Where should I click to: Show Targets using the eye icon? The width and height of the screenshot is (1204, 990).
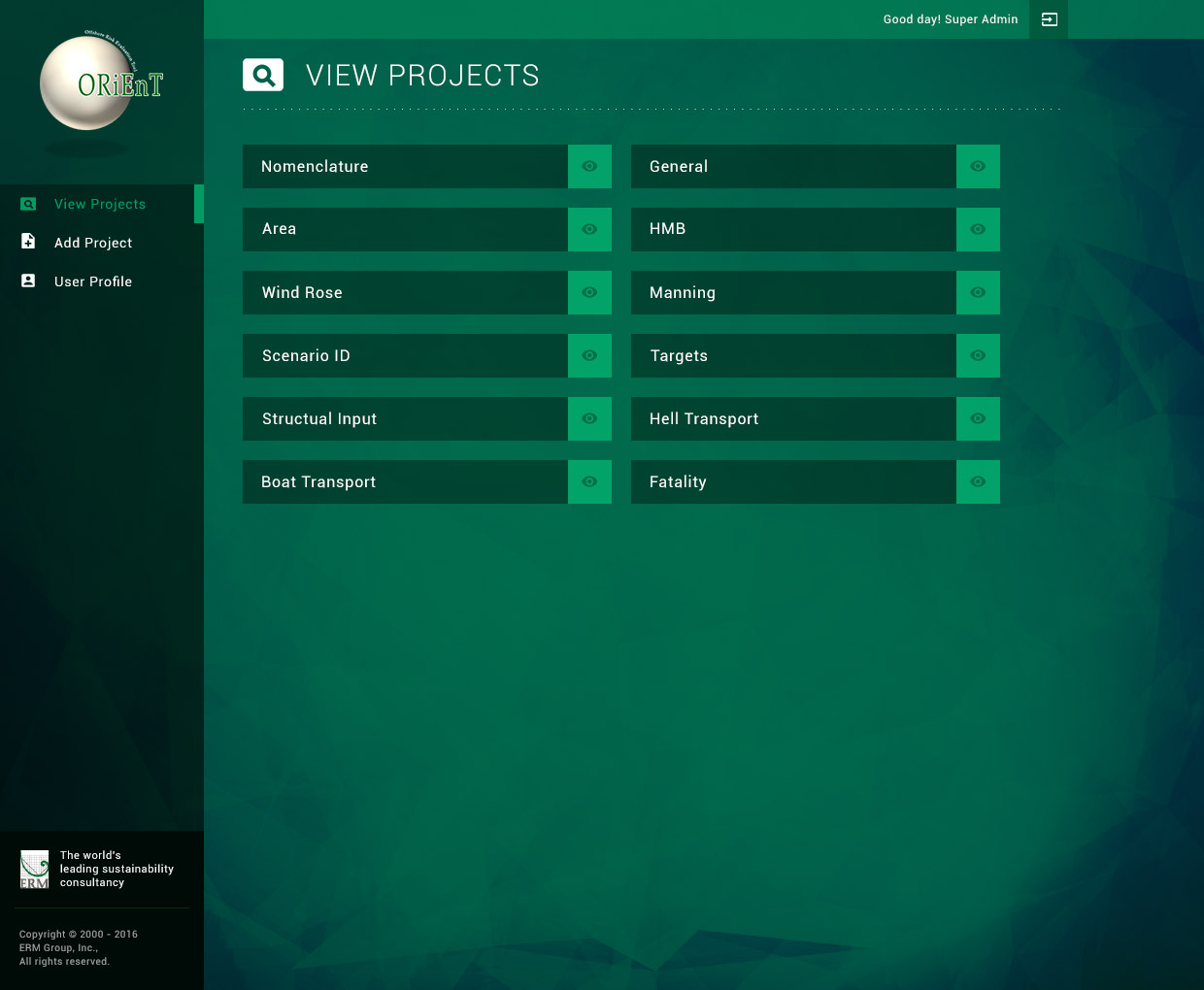tap(978, 356)
